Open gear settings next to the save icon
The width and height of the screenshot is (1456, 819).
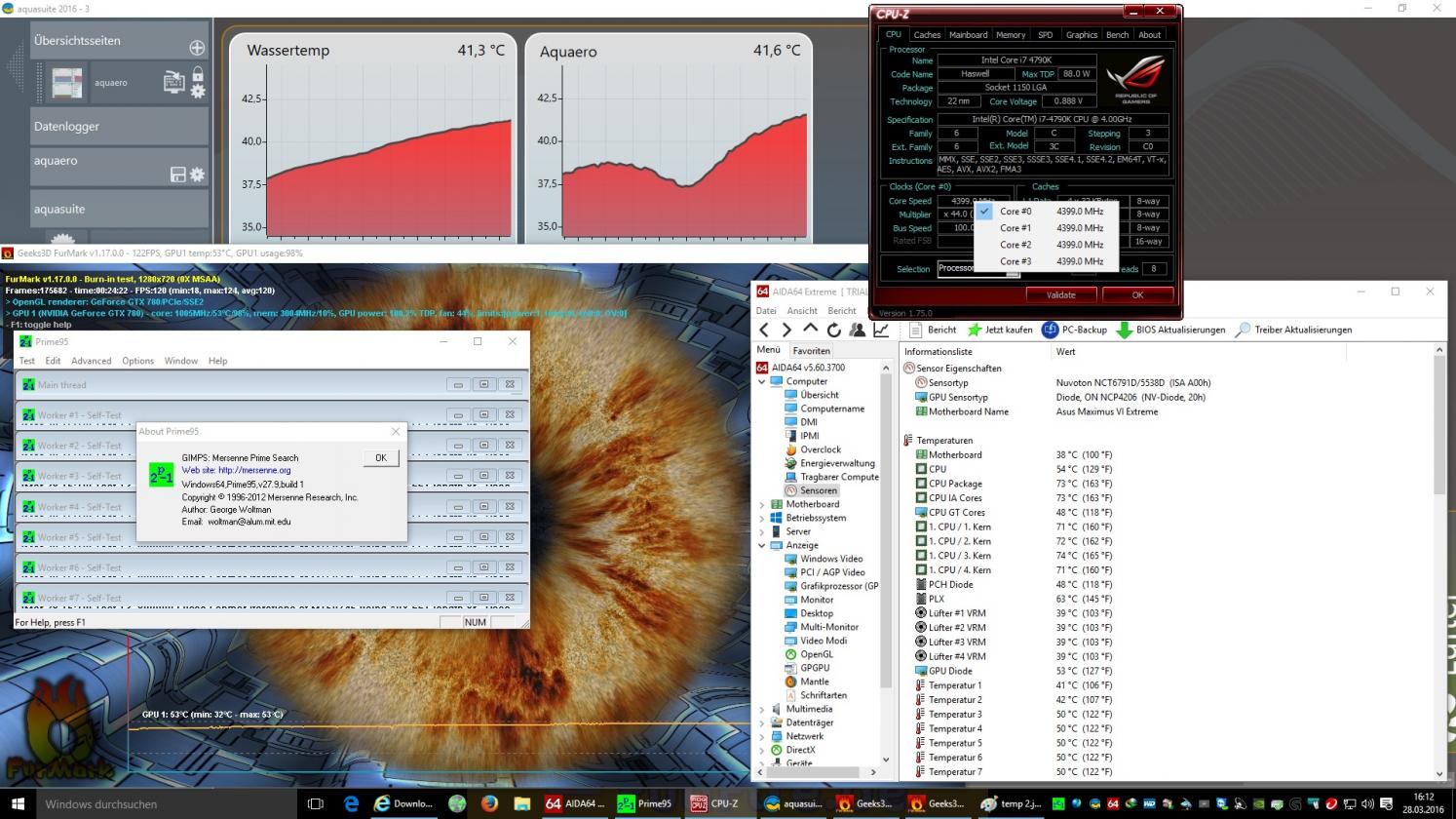click(x=198, y=175)
